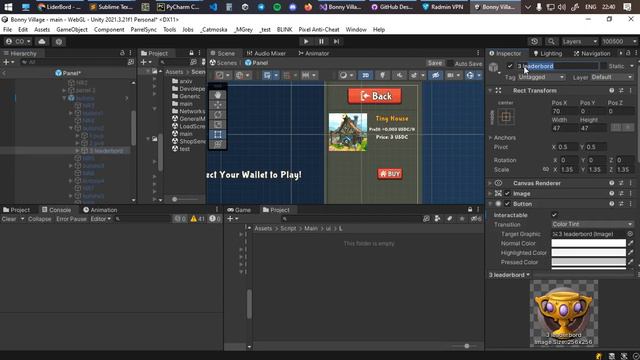Toggle the object active checkbox in Inspector
Viewport: 640px width, 360px height.
tap(510, 66)
